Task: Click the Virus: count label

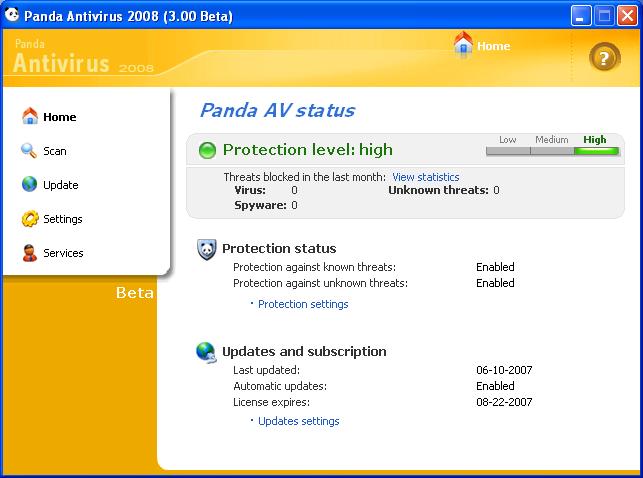Action: (250, 190)
